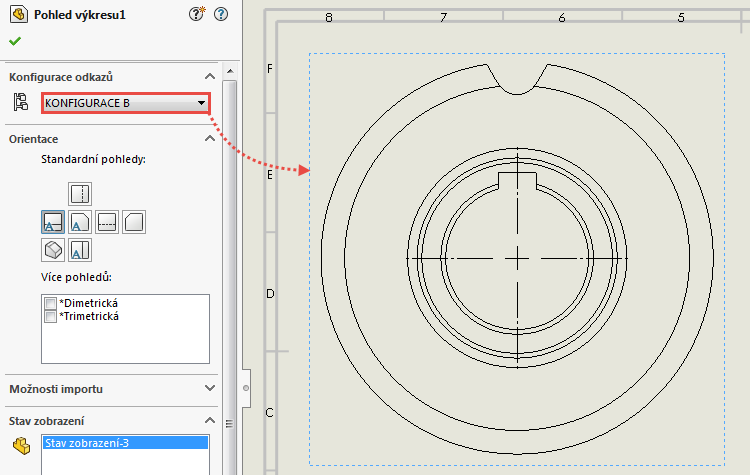Image resolution: width=750 pixels, height=475 pixels.
Task: Click the Pohled výkresu1 panel title
Action: tap(80, 15)
